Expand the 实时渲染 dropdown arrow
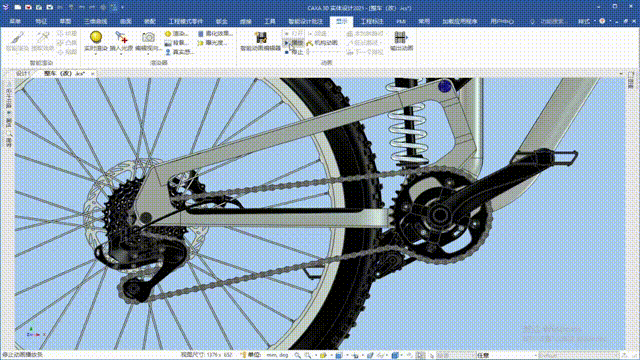 96,54
